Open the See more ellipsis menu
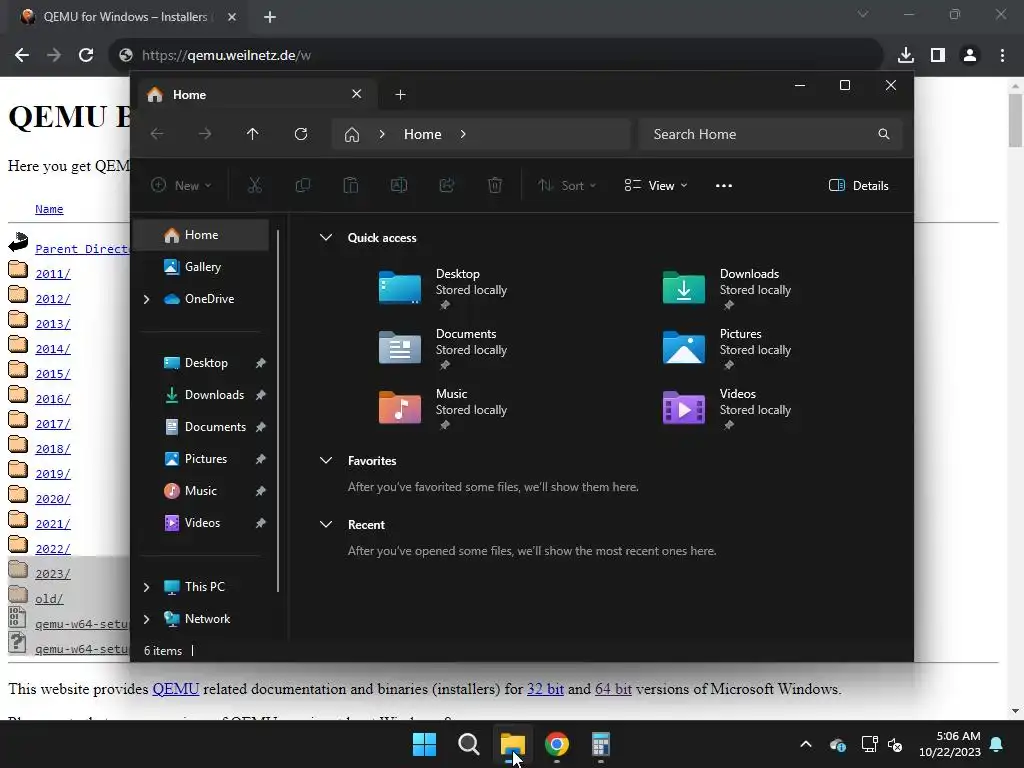 click(724, 185)
